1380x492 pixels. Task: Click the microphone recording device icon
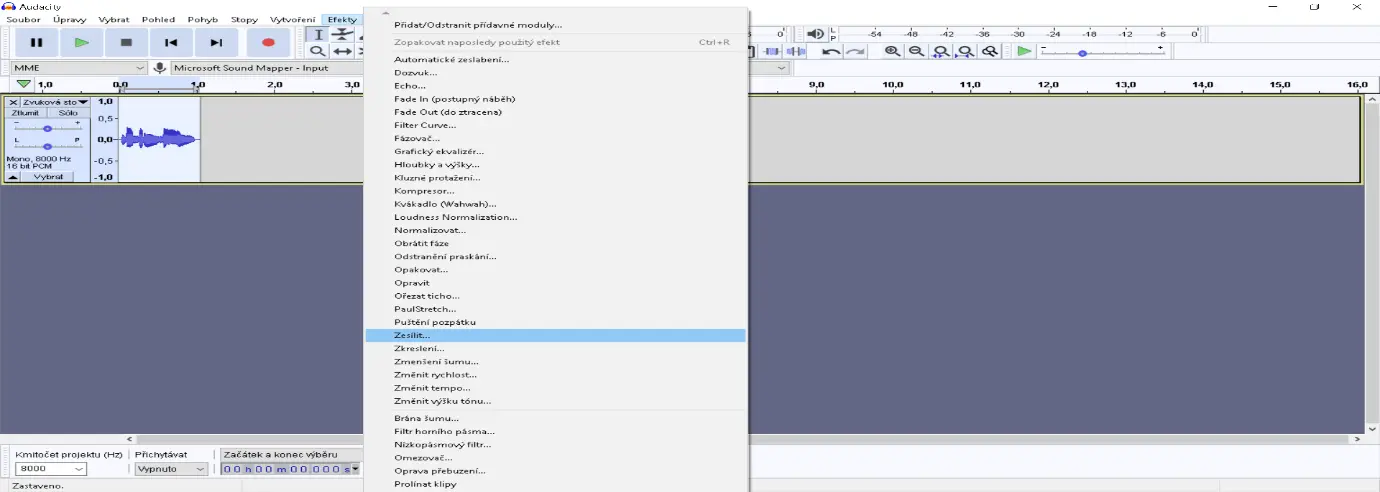(x=159, y=68)
